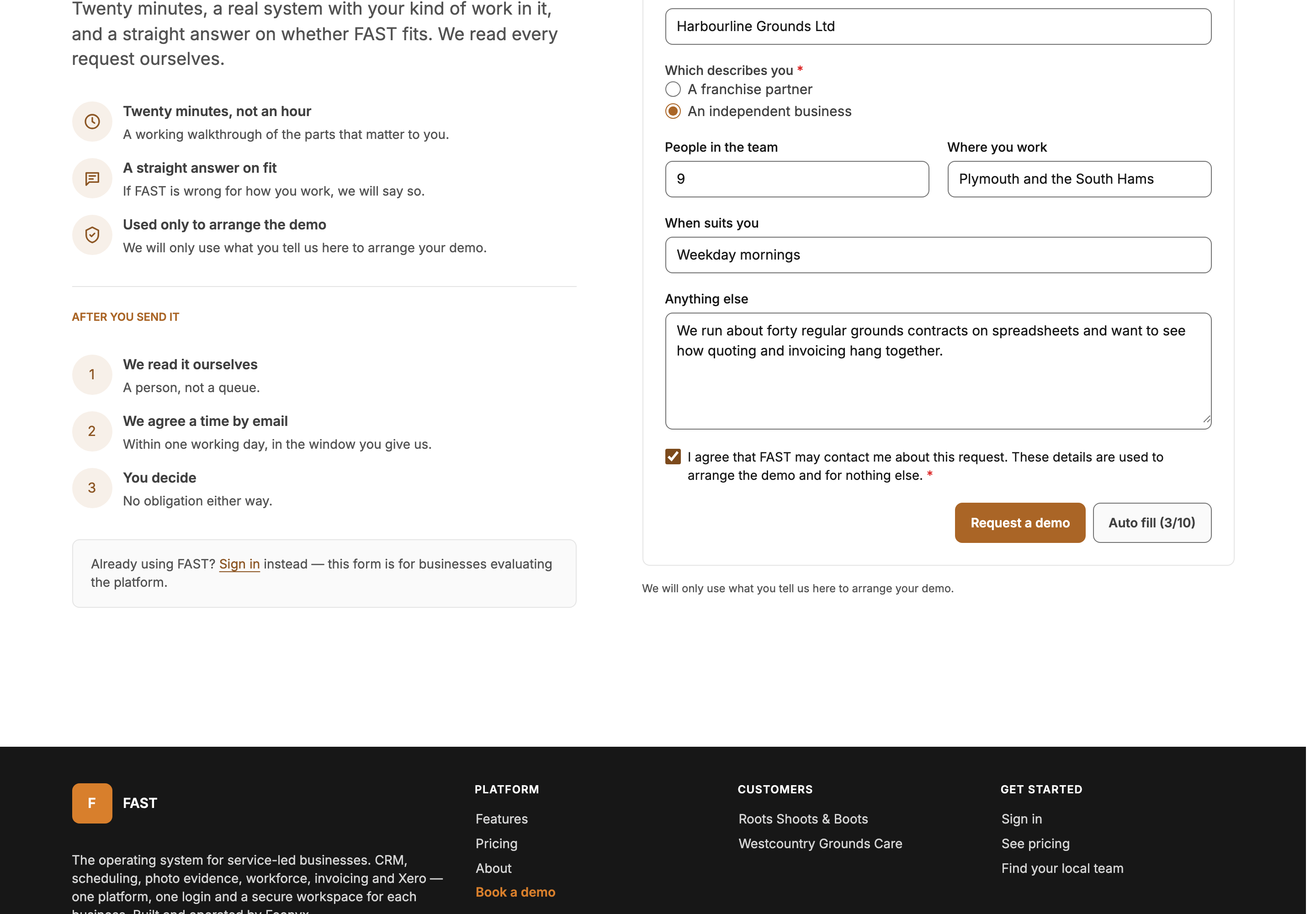Open the Sign in link in notice box
The image size is (1316, 914).
coord(239,564)
